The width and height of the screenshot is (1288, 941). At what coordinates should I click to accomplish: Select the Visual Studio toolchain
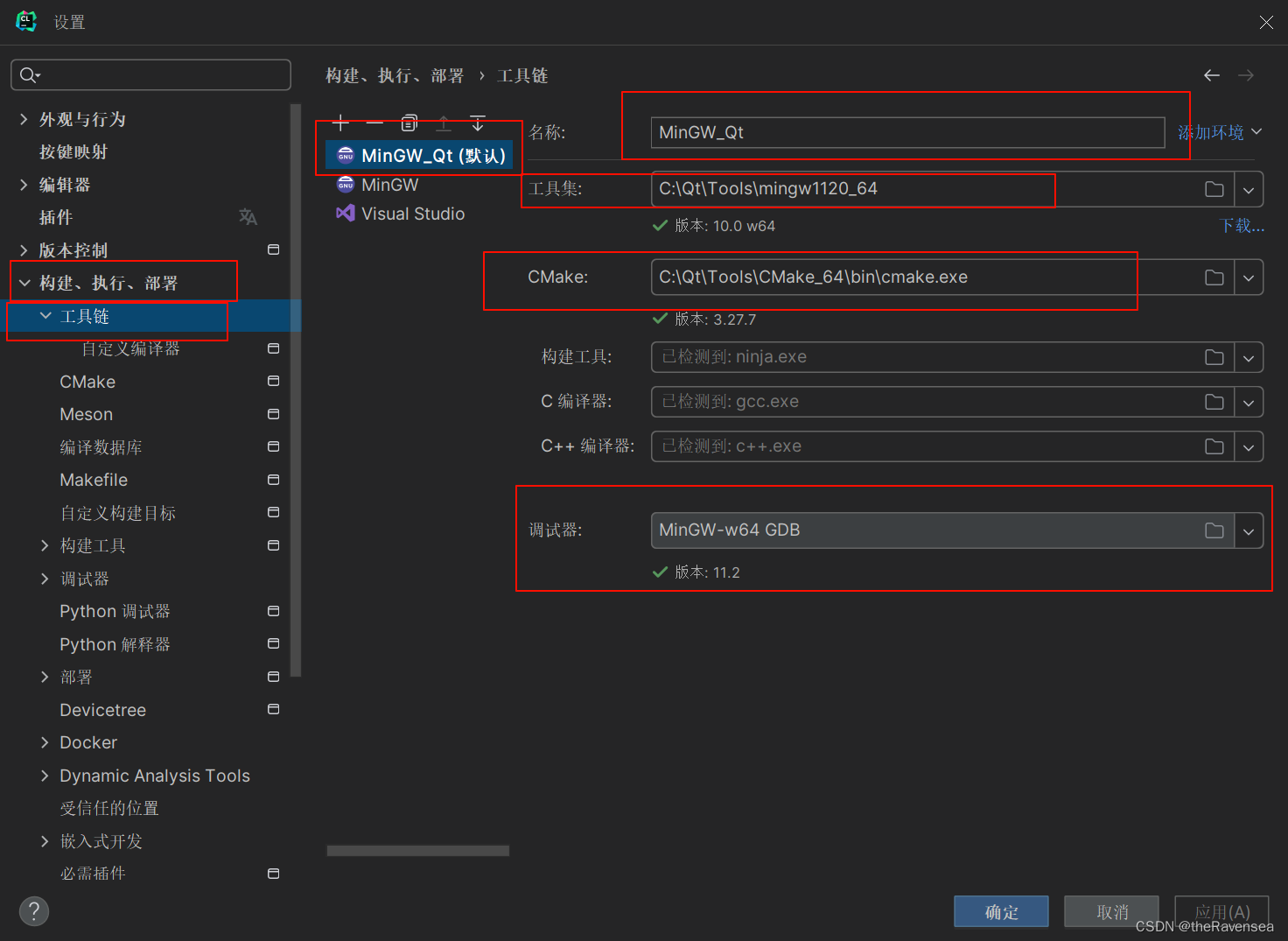click(x=401, y=214)
